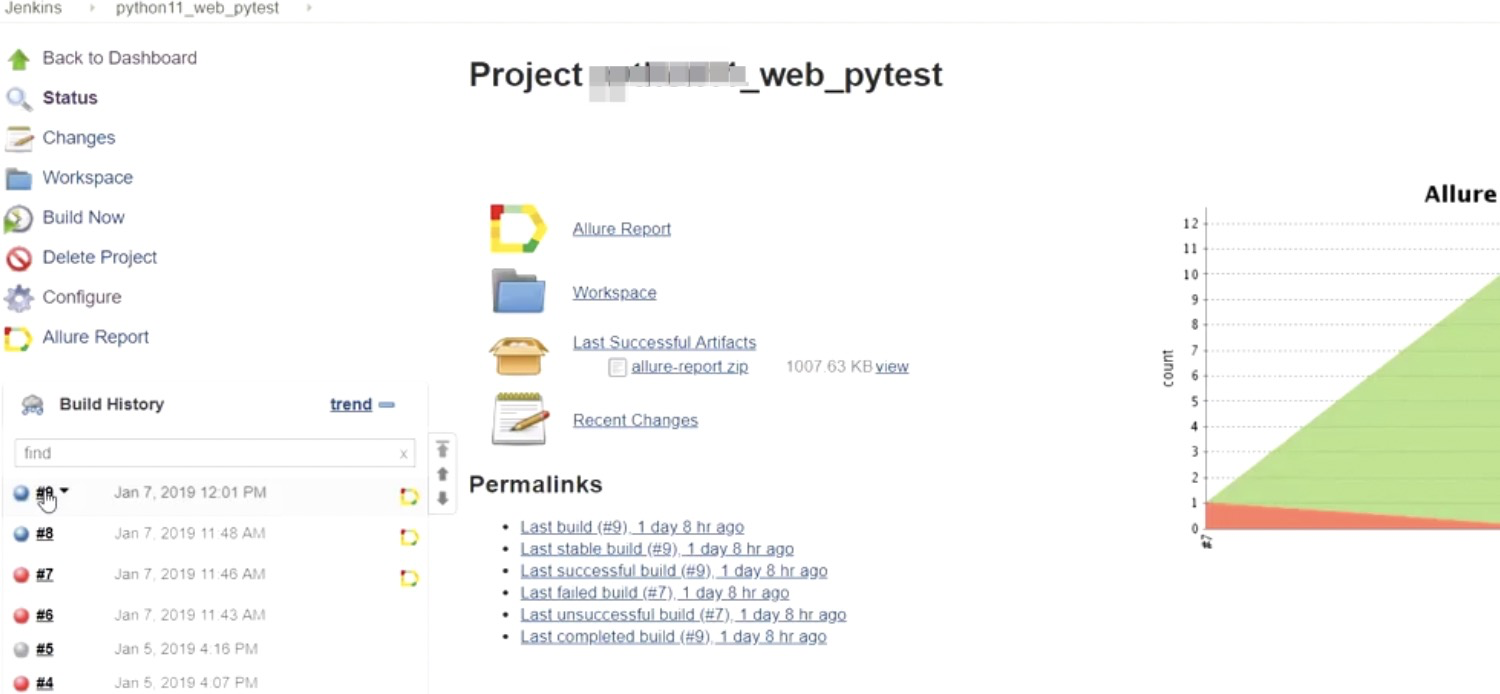1500x694 pixels.
Task: Go Back to Dashboard
Action: pyautogui.click(x=119, y=58)
